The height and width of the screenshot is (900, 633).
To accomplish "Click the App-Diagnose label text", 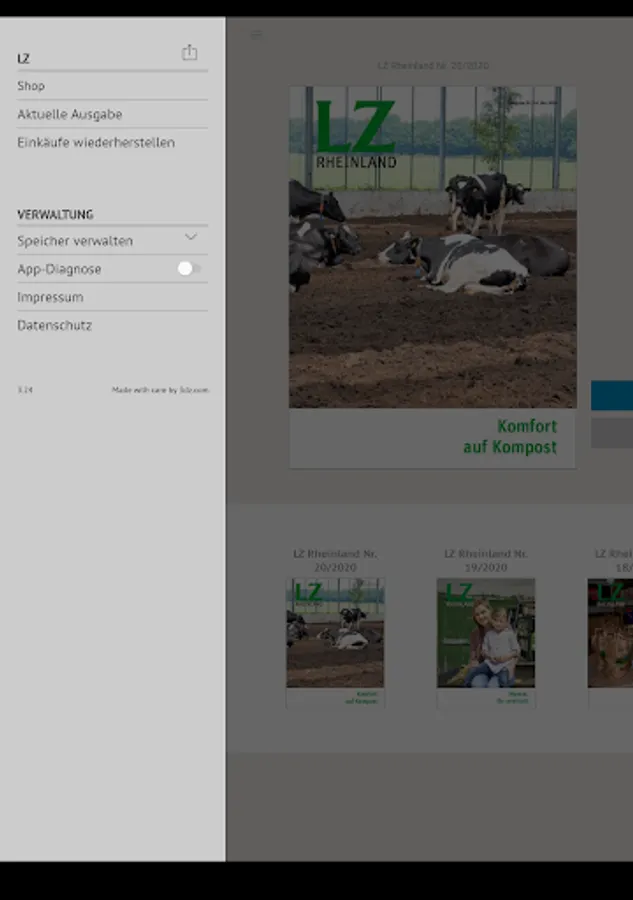I will click(59, 269).
